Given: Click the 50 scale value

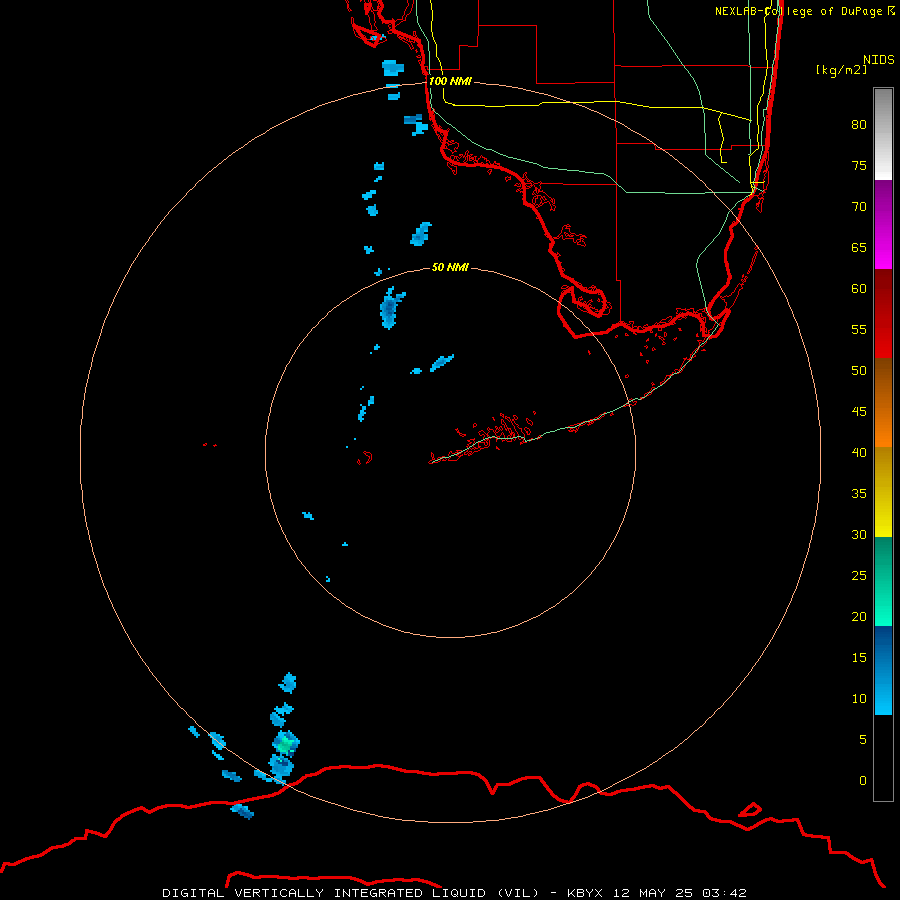Looking at the screenshot, I should pos(859,371).
